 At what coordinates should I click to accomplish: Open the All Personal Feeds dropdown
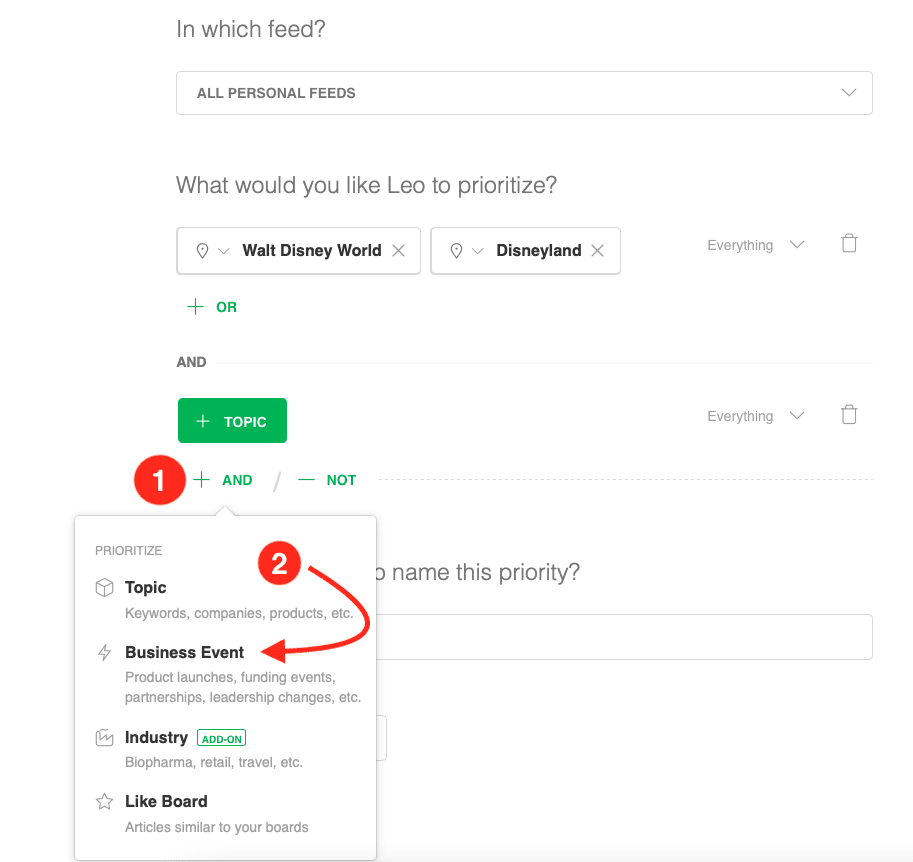[524, 93]
